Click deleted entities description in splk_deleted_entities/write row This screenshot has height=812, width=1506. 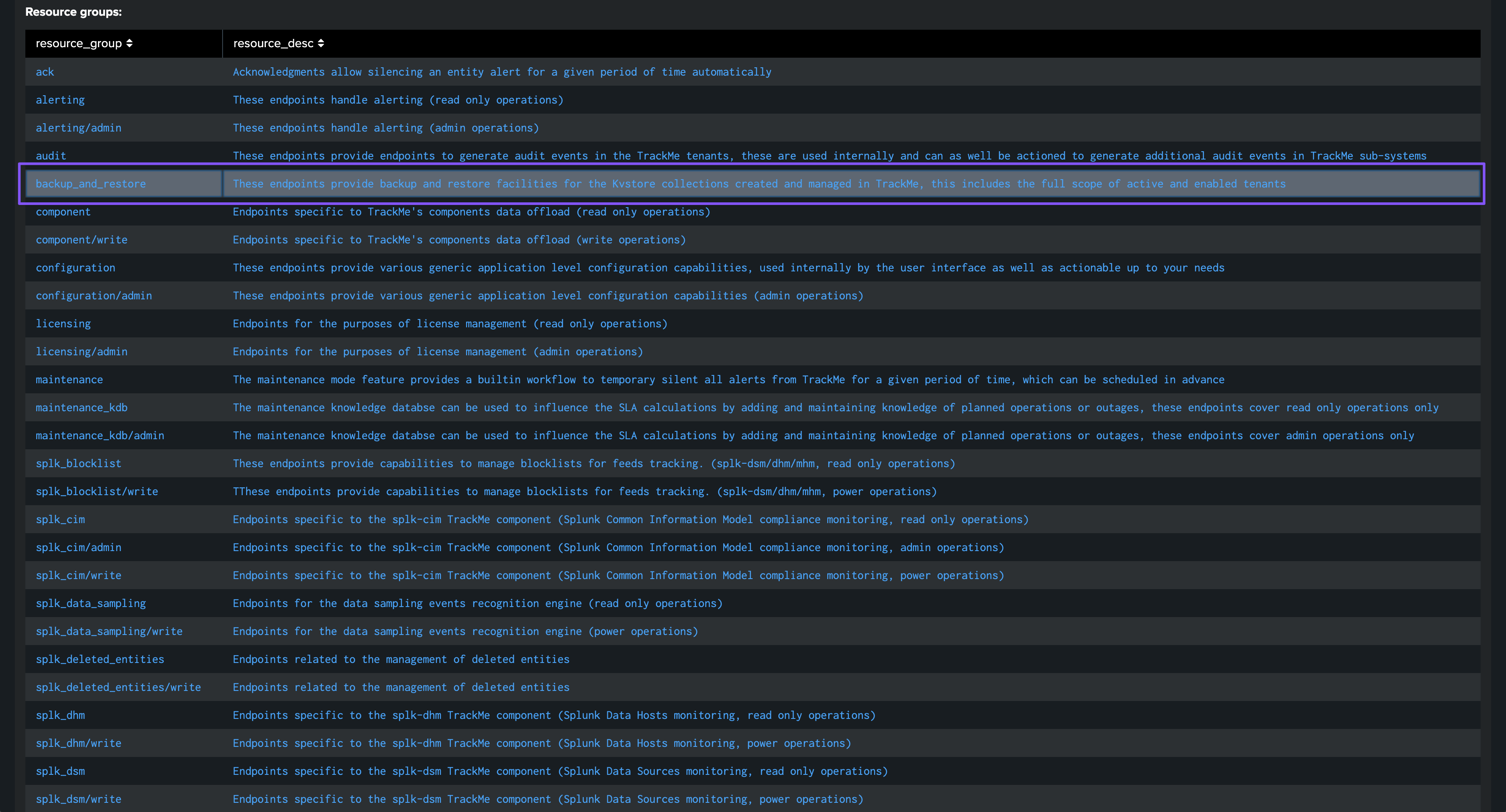coord(401,687)
